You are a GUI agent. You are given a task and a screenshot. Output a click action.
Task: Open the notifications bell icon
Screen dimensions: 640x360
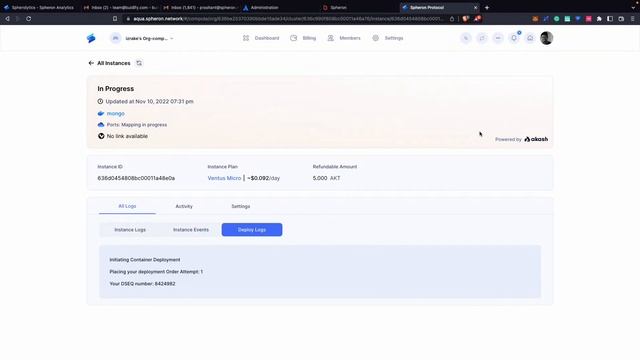pos(514,38)
